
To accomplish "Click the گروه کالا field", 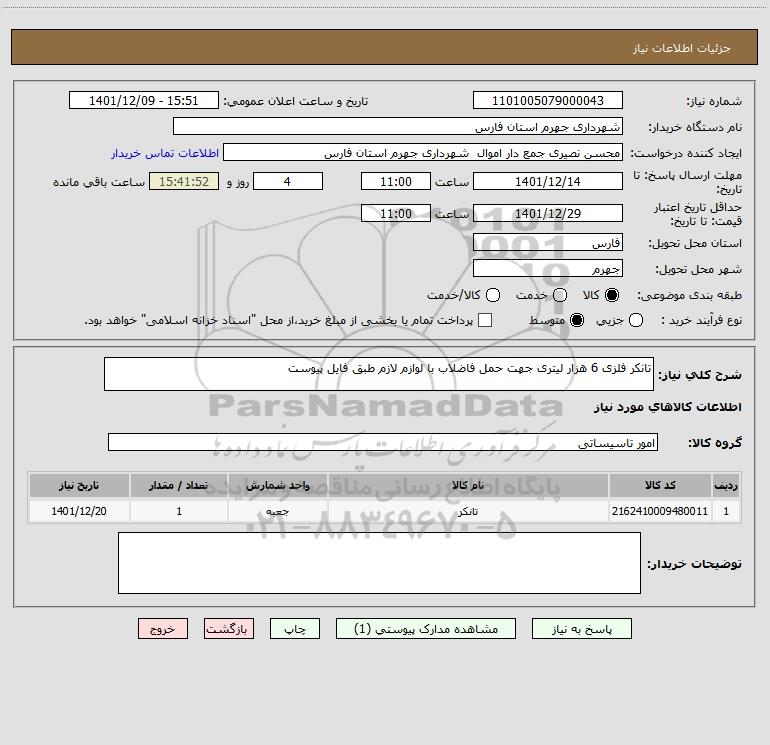I will tap(383, 442).
